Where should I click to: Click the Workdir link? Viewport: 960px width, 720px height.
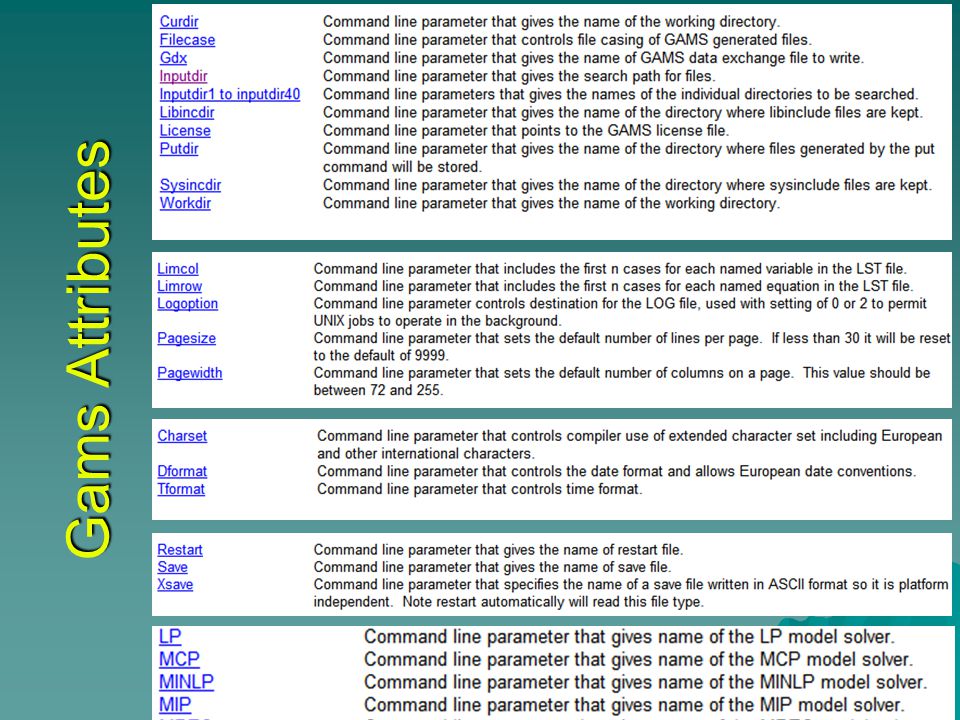pos(186,203)
